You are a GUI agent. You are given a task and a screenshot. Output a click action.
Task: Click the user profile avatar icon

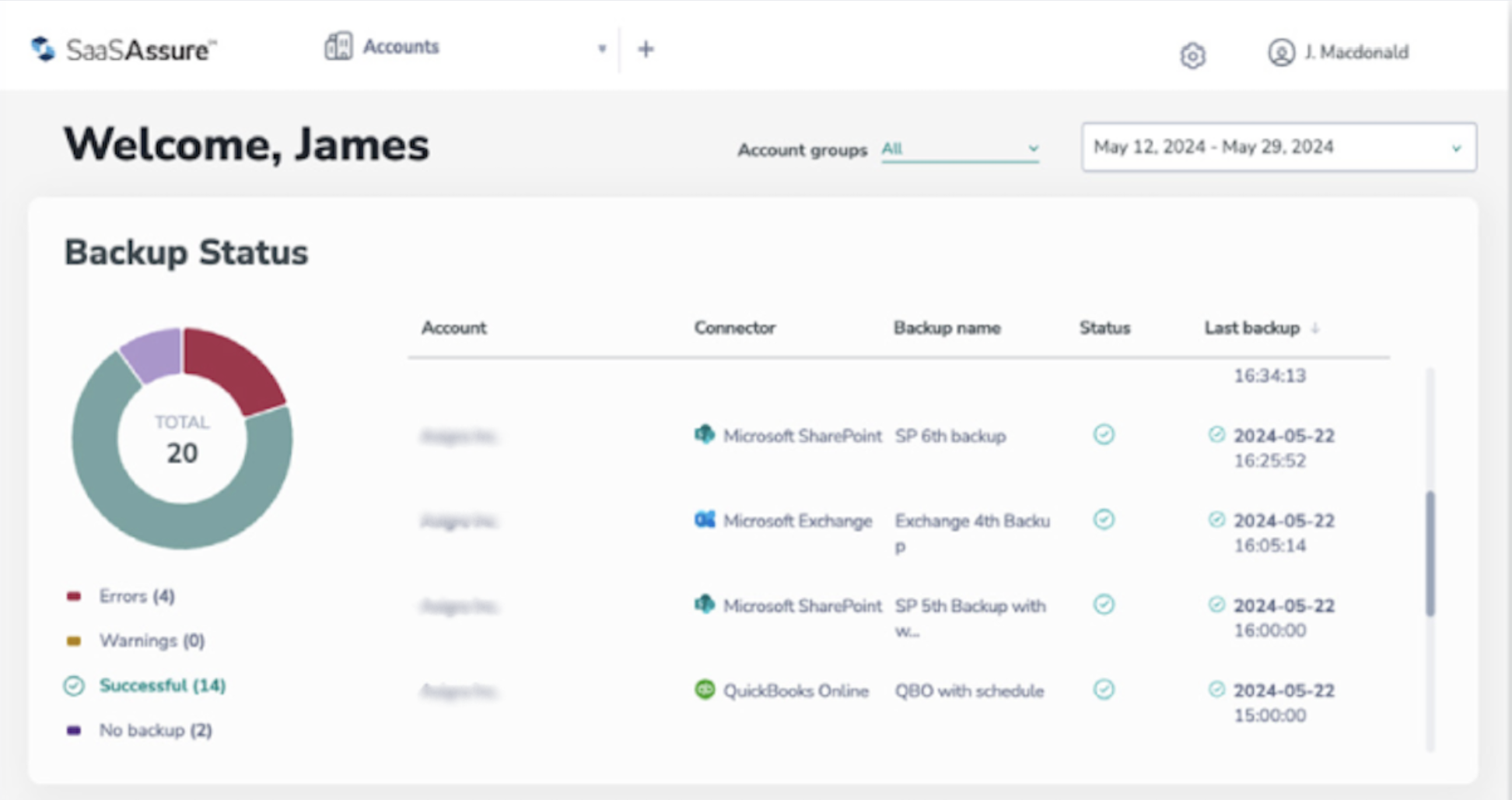tap(1281, 52)
